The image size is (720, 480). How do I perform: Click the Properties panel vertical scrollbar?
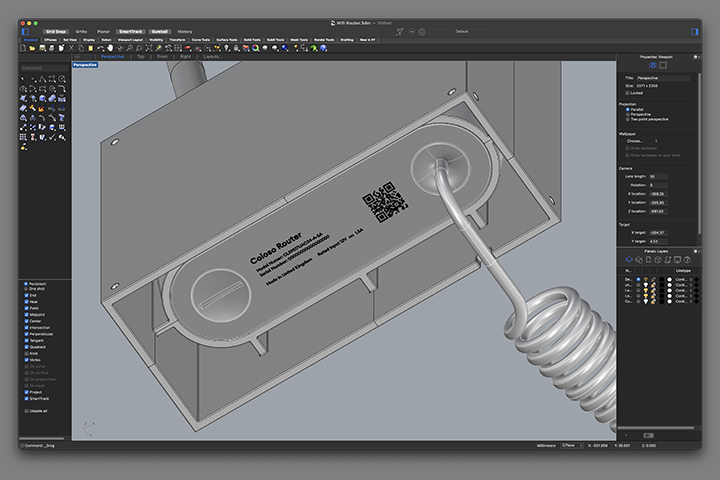699,152
